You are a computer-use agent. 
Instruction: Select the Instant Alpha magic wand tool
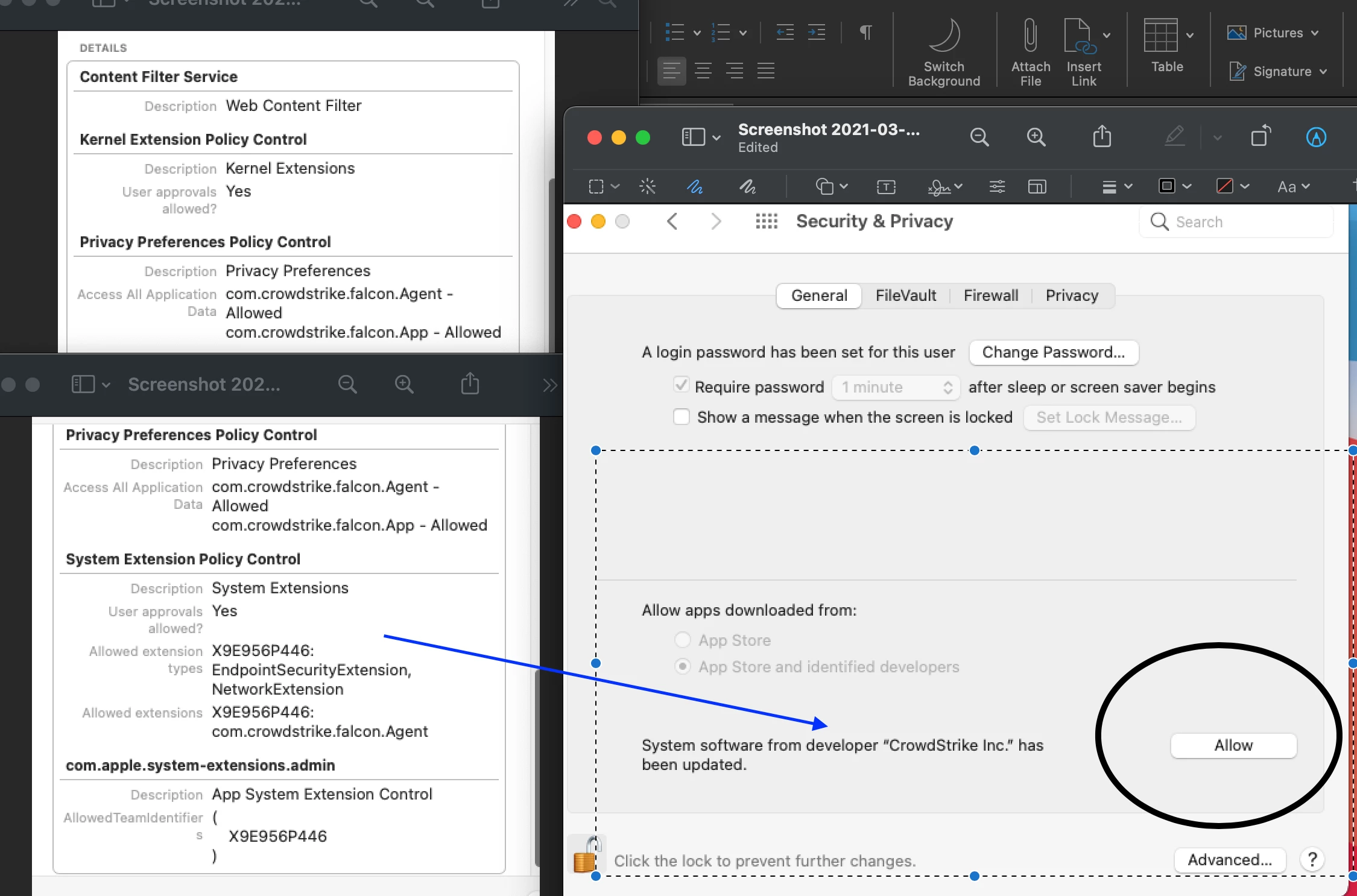[x=647, y=187]
